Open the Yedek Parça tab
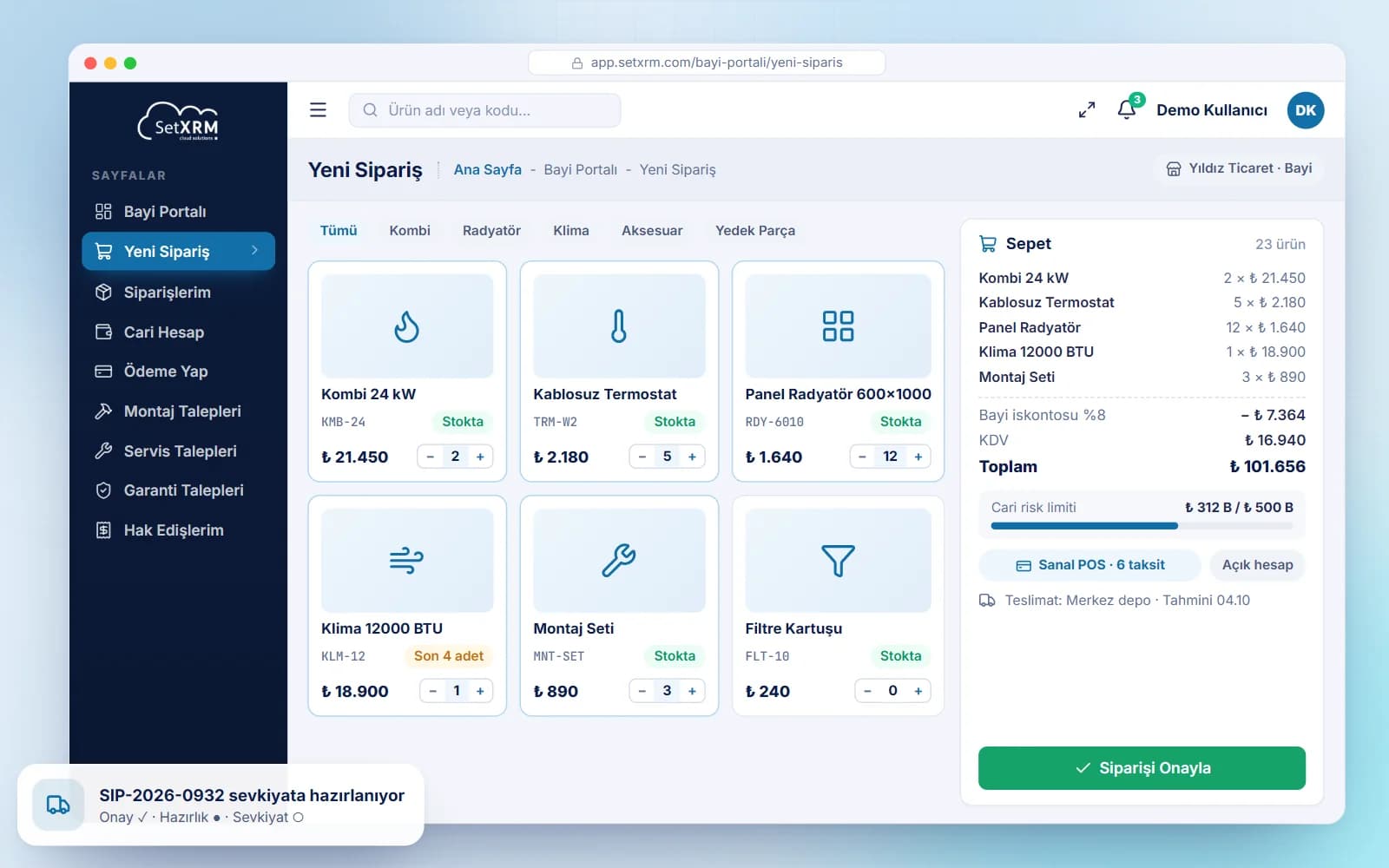 755,231
